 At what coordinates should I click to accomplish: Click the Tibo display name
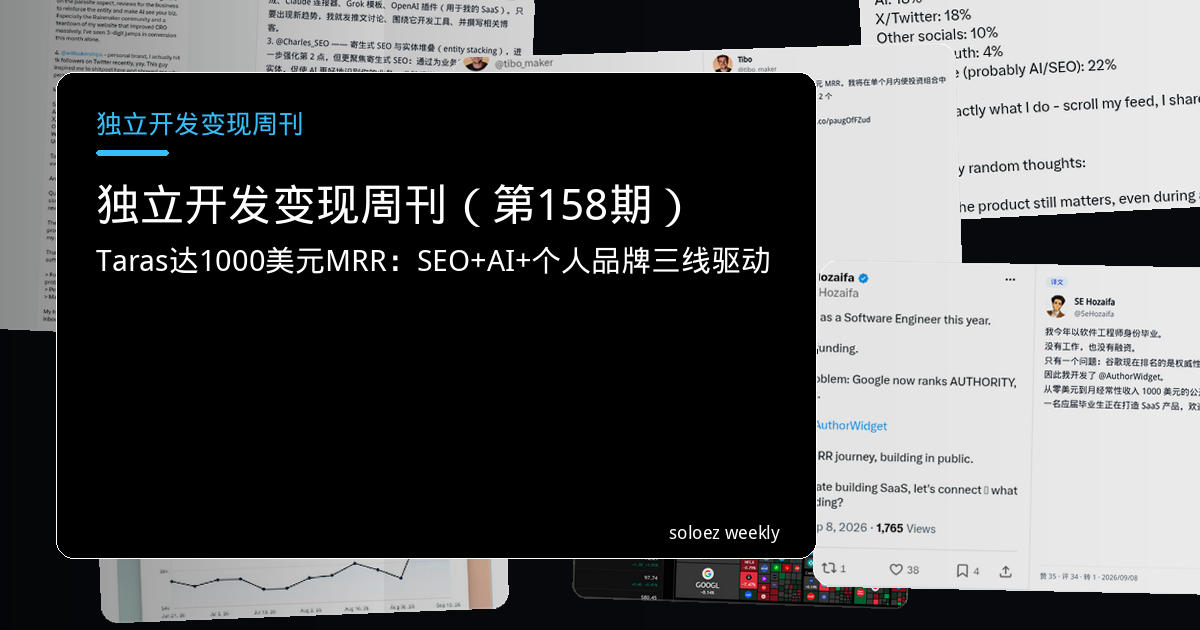[x=747, y=59]
